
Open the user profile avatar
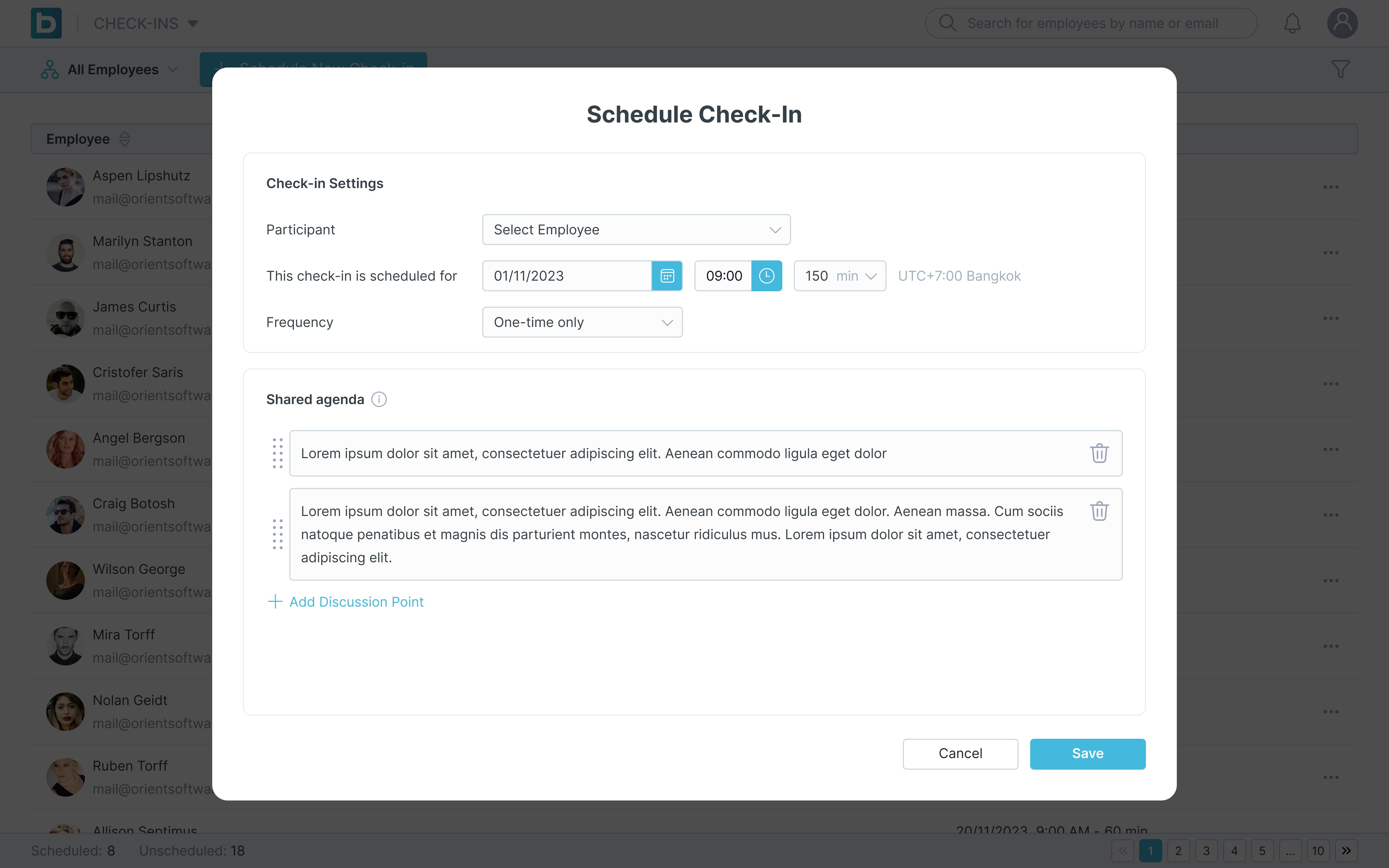tap(1342, 23)
